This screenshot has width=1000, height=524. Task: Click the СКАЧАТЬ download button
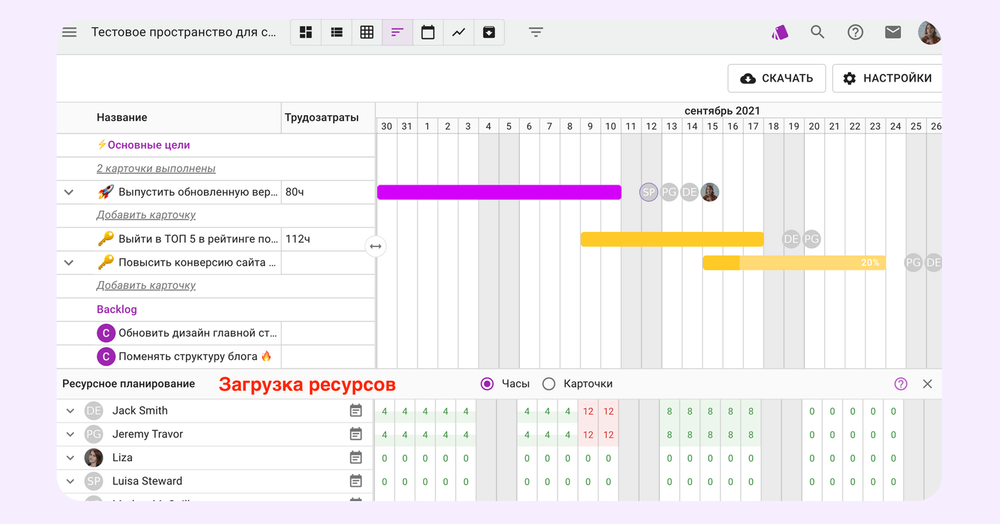777,78
